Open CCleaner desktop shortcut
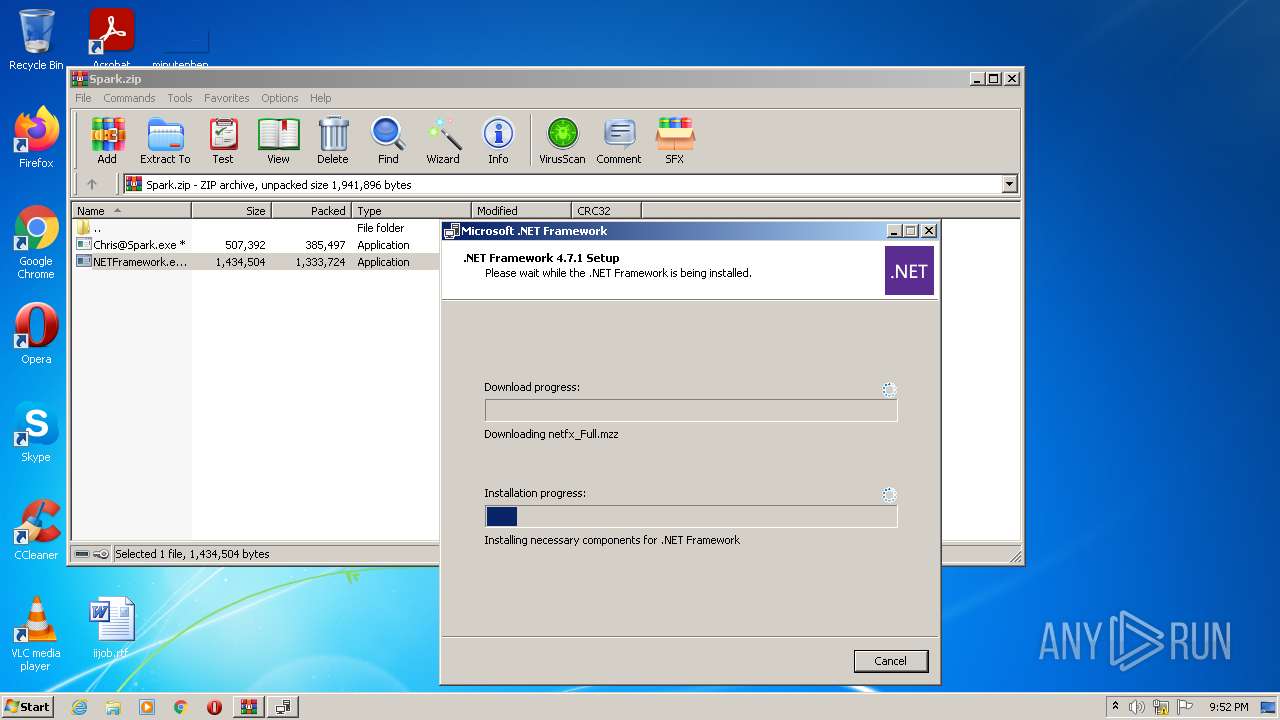 click(36, 530)
